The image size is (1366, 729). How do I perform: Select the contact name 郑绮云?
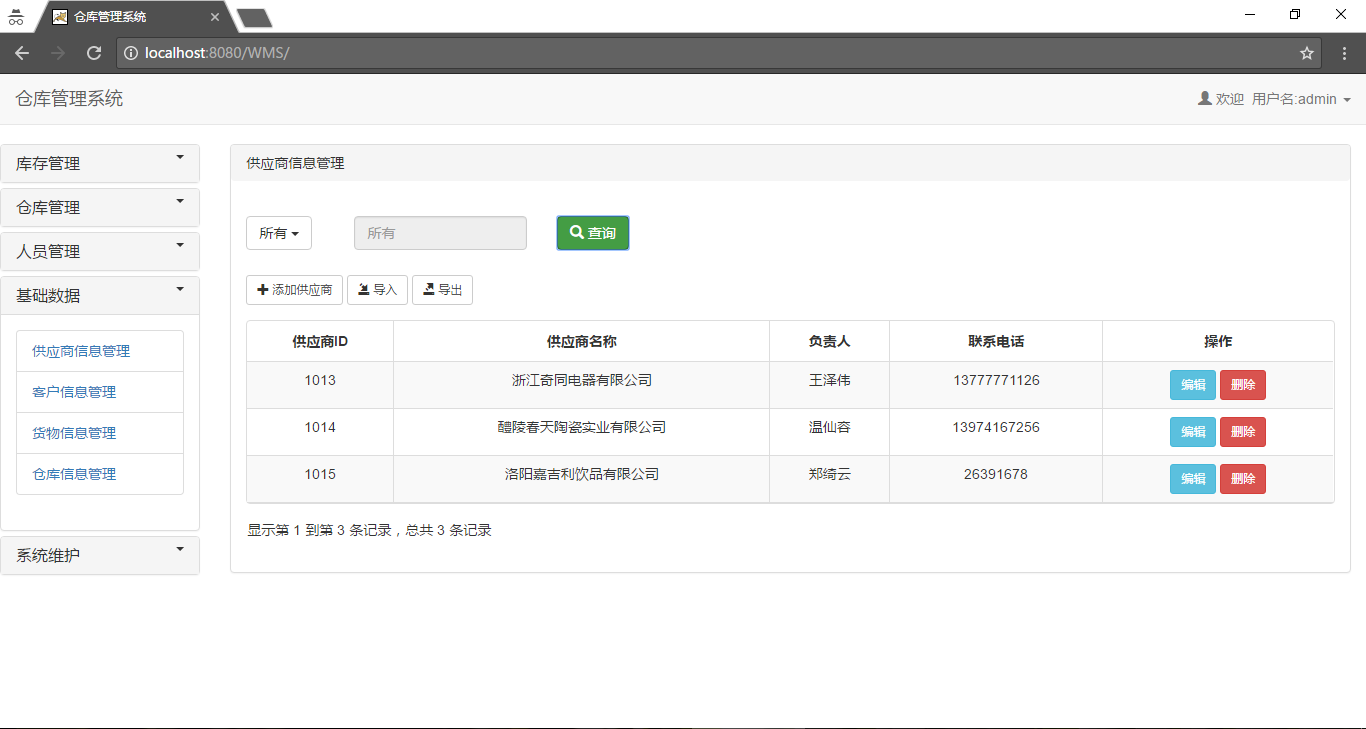830,474
